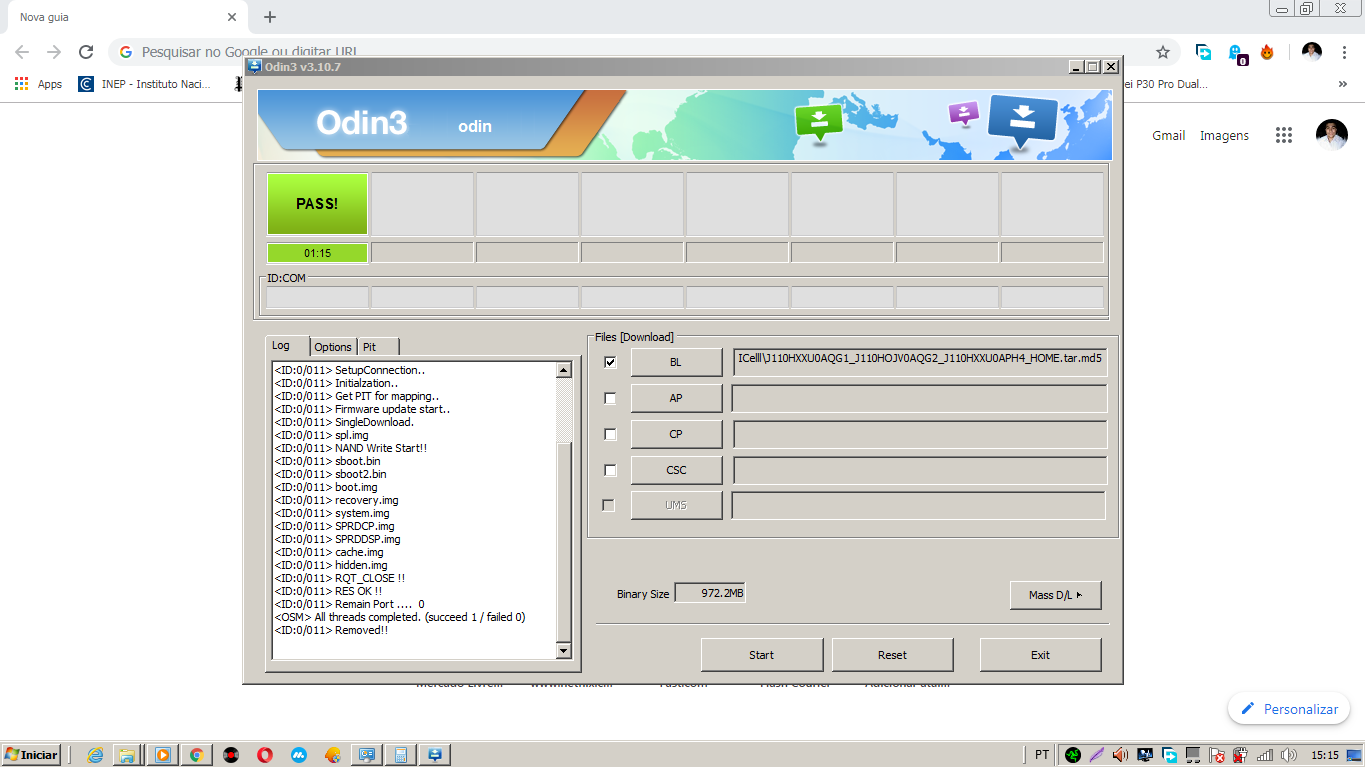
Task: Open the Ghostery extension icon
Action: pyautogui.click(x=1236, y=53)
